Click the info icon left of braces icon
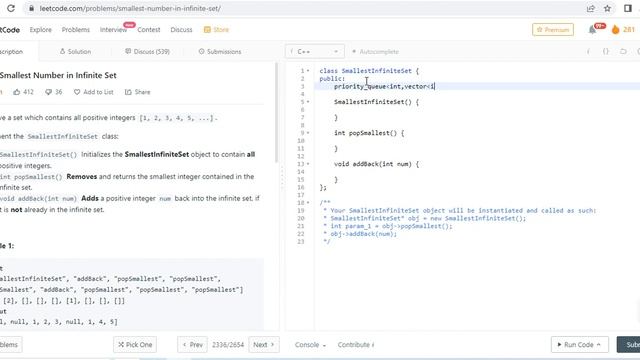Viewport: 640px width, 360px height. point(588,51)
